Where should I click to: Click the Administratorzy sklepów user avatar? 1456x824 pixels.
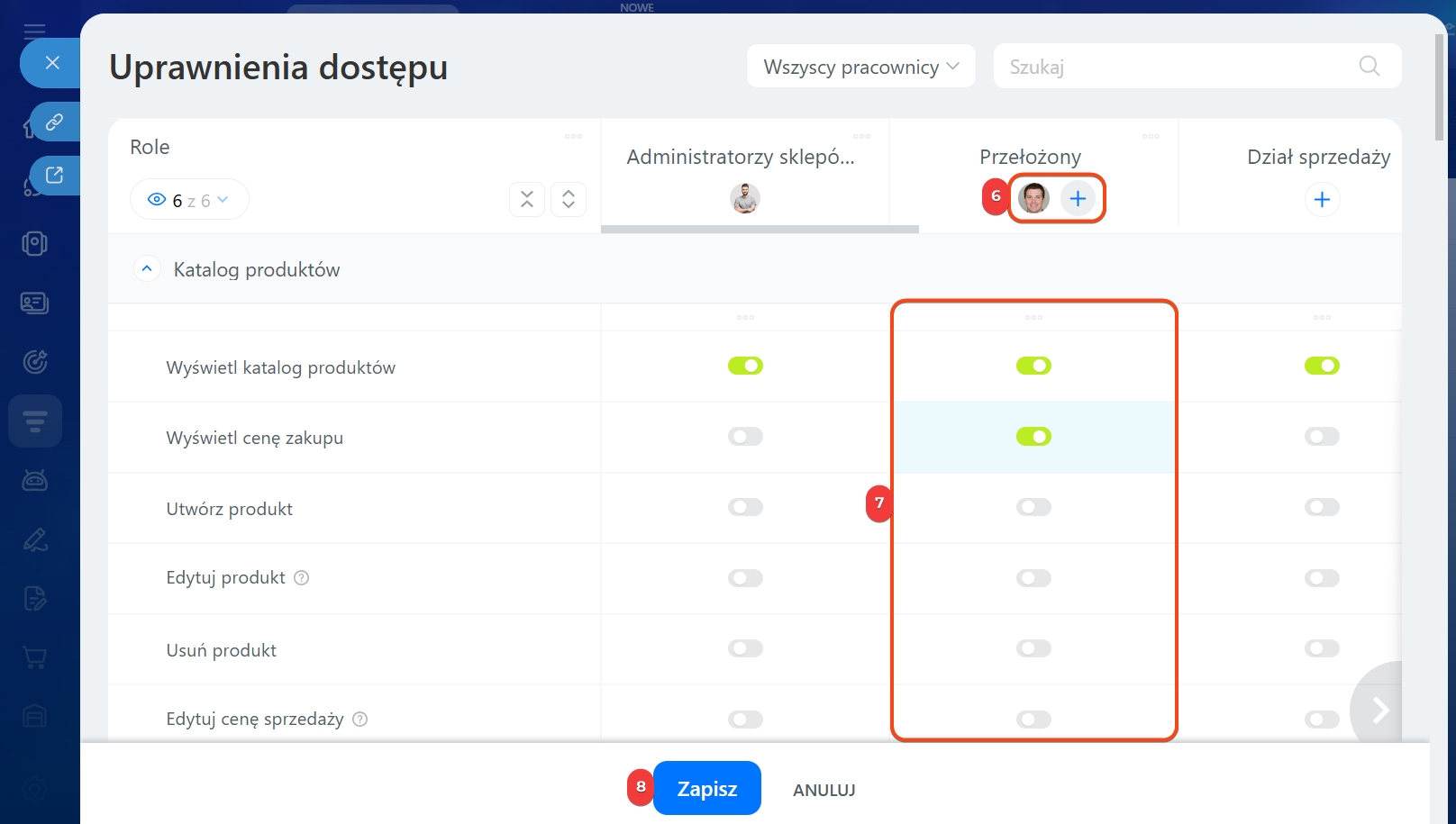point(745,198)
